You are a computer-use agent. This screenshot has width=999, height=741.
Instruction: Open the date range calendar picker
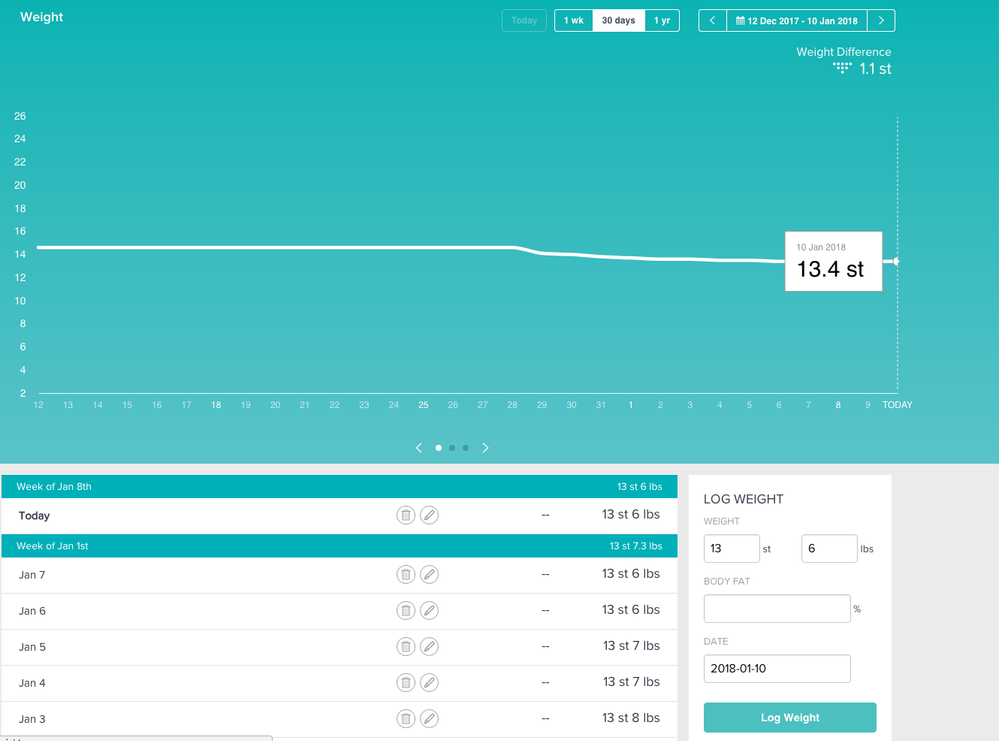pos(796,21)
